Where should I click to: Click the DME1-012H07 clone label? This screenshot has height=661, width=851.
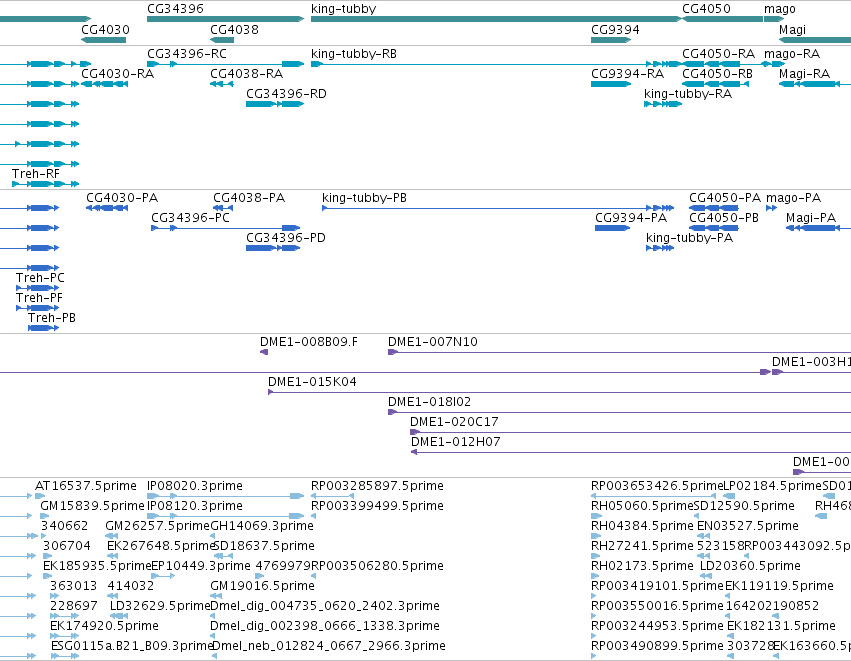pyautogui.click(x=455, y=442)
